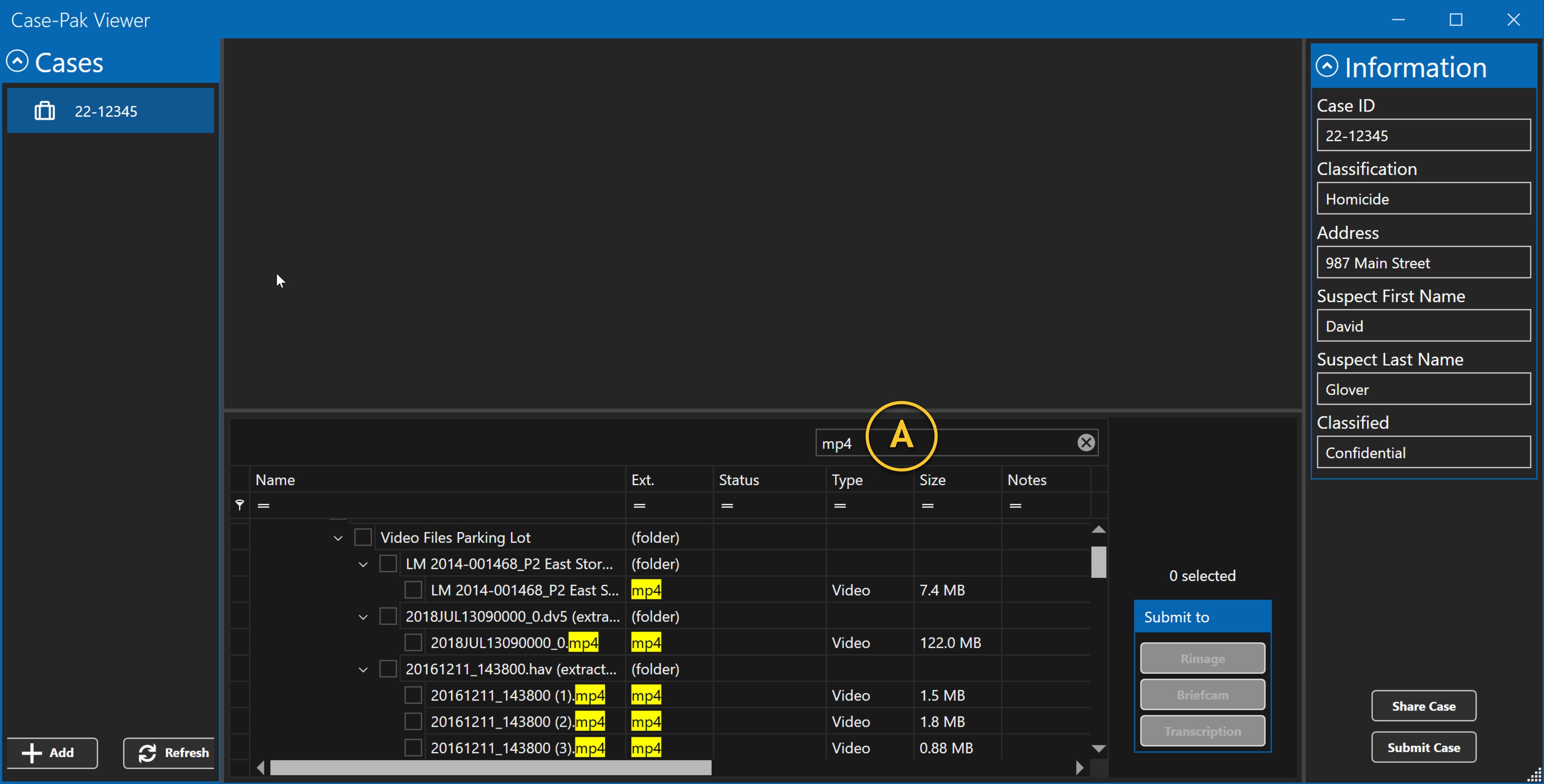This screenshot has height=784, width=1544.
Task: Collapse the 20161211_143800.hav folder
Action: point(363,670)
